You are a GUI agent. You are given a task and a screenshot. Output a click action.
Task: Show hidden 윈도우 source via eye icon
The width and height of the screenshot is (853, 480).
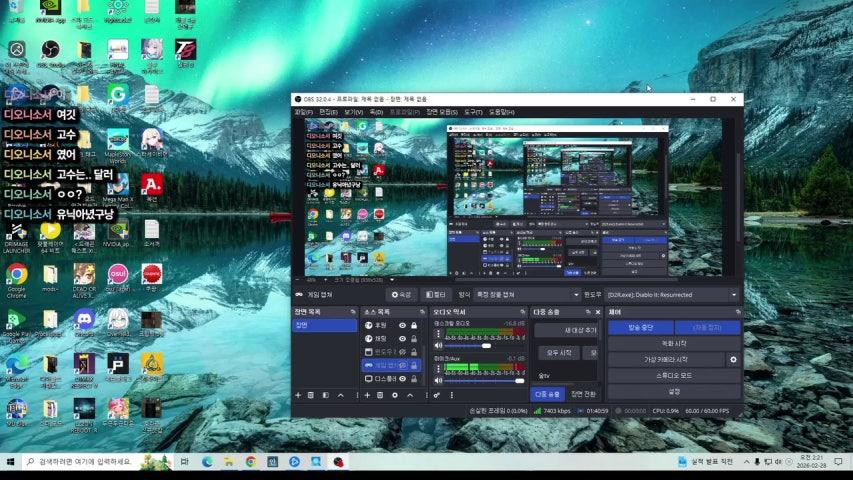403,352
